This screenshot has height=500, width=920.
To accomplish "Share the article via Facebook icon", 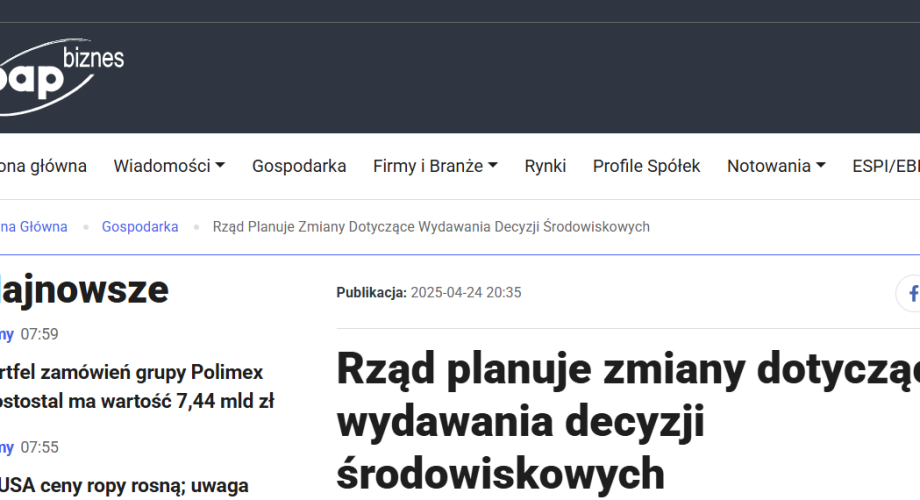I will click(910, 294).
